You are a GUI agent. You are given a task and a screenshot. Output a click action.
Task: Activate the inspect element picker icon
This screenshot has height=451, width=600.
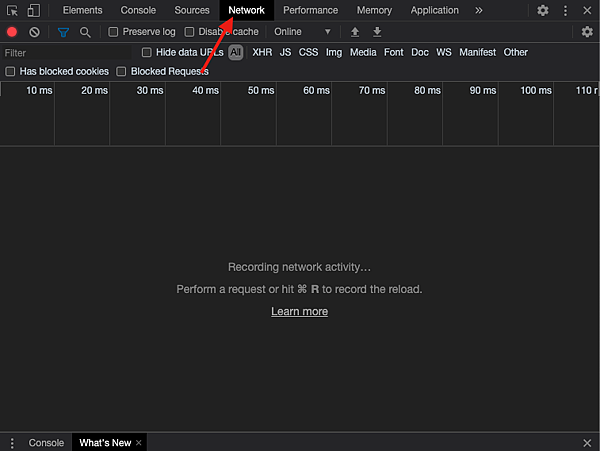point(12,10)
